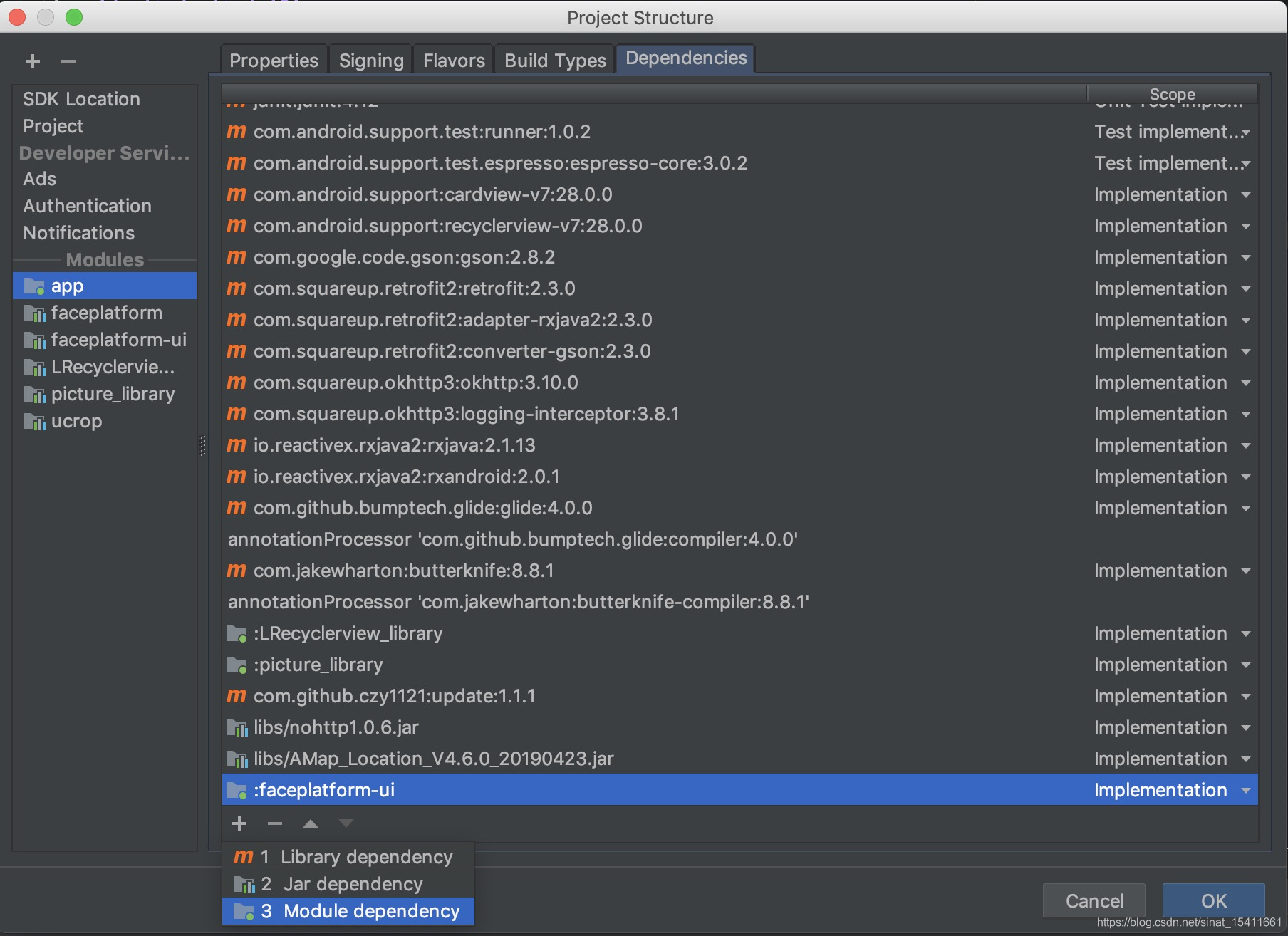Click the folder icon beside :picture_library dependency
This screenshot has width=1288, height=936.
237,665
